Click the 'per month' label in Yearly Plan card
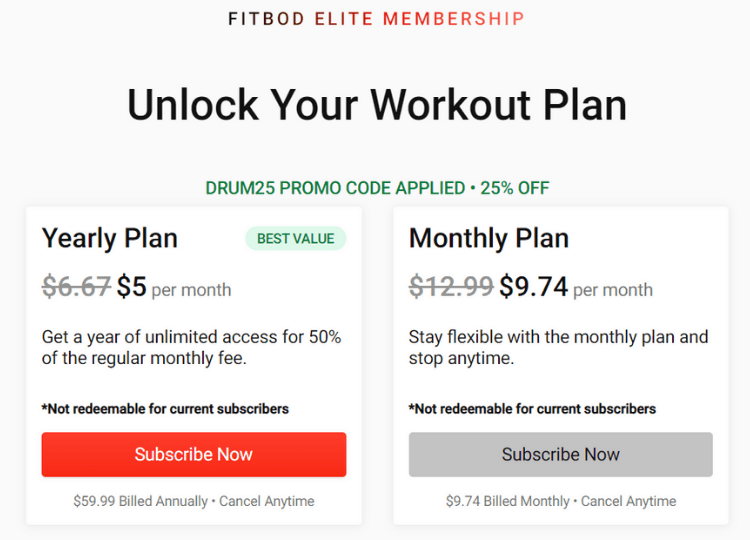Screen dimensions: 750x540 (x=191, y=290)
